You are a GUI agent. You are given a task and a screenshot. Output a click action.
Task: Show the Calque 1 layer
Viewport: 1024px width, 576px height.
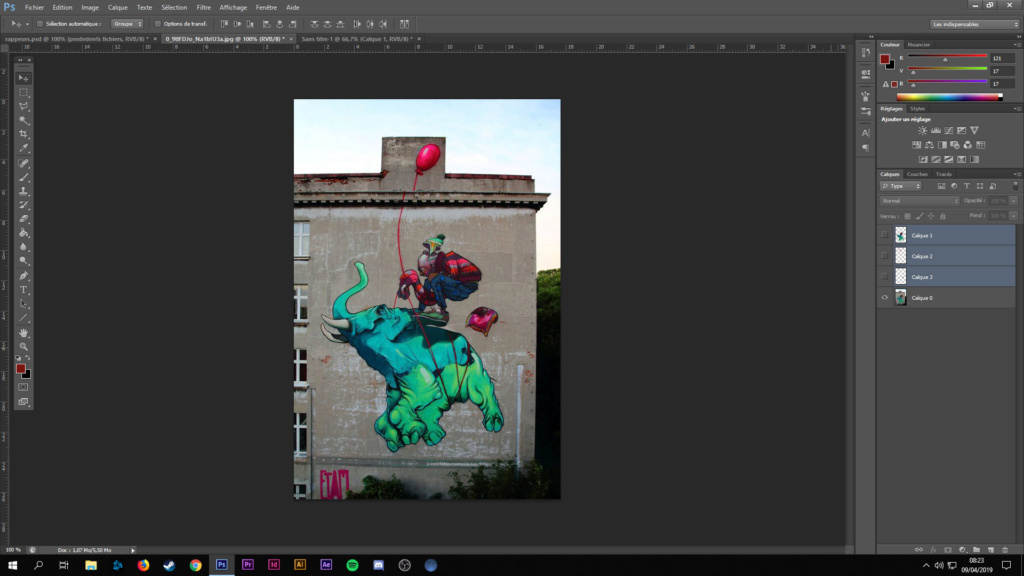click(x=885, y=235)
